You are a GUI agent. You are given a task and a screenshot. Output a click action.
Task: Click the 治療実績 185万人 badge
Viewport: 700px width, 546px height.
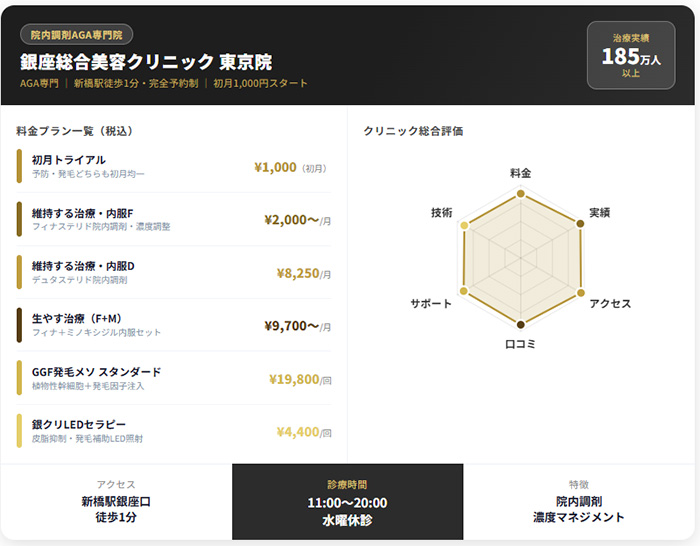631,55
